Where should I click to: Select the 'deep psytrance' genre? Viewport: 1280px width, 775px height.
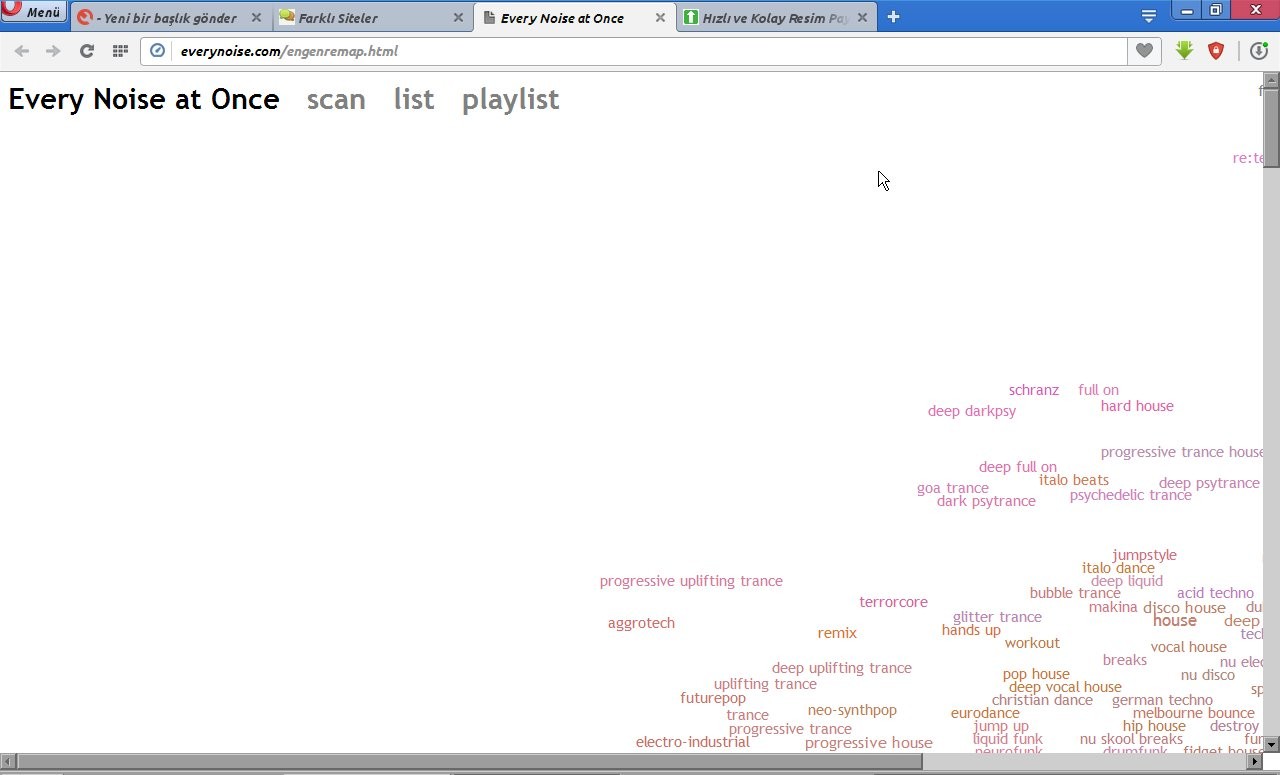(x=1209, y=483)
